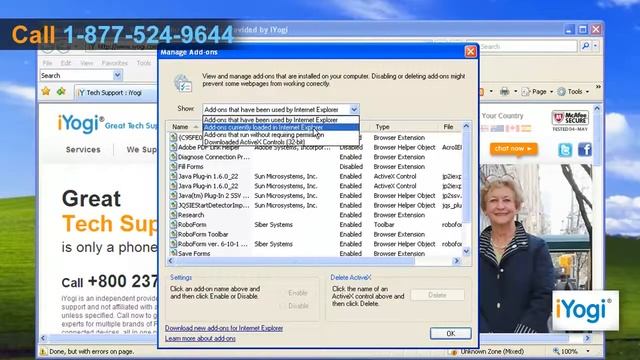Click the IE search magnifier button
This screenshot has height=360, width=640.
coord(585,46)
